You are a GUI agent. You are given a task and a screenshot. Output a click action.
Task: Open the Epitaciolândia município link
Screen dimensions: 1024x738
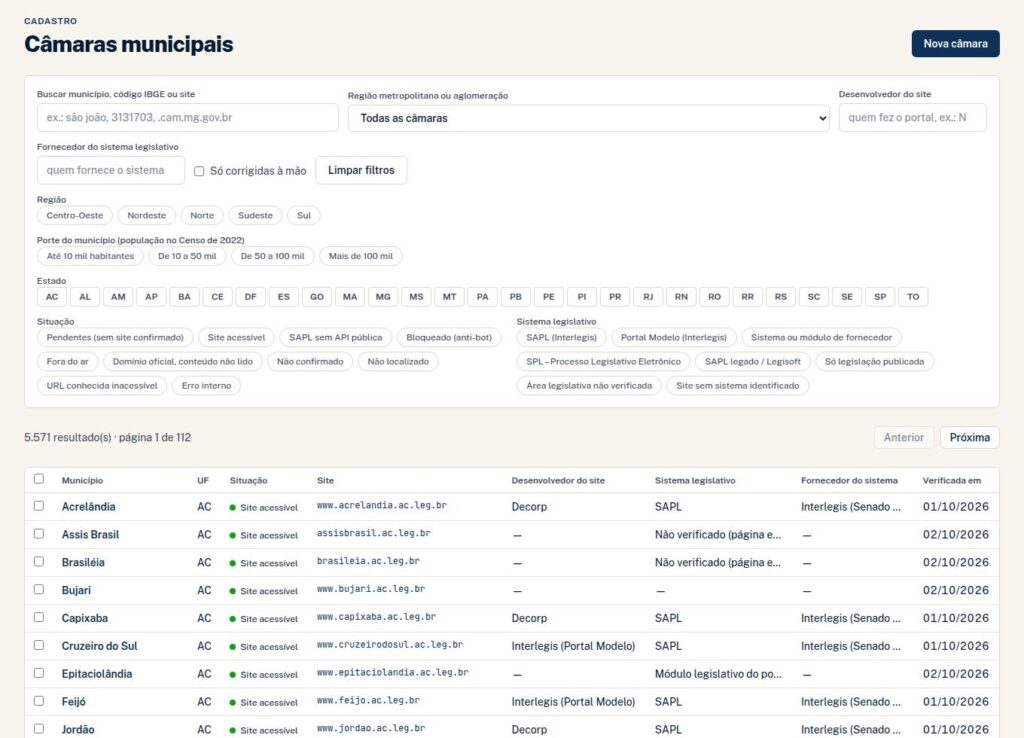[x=97, y=674]
